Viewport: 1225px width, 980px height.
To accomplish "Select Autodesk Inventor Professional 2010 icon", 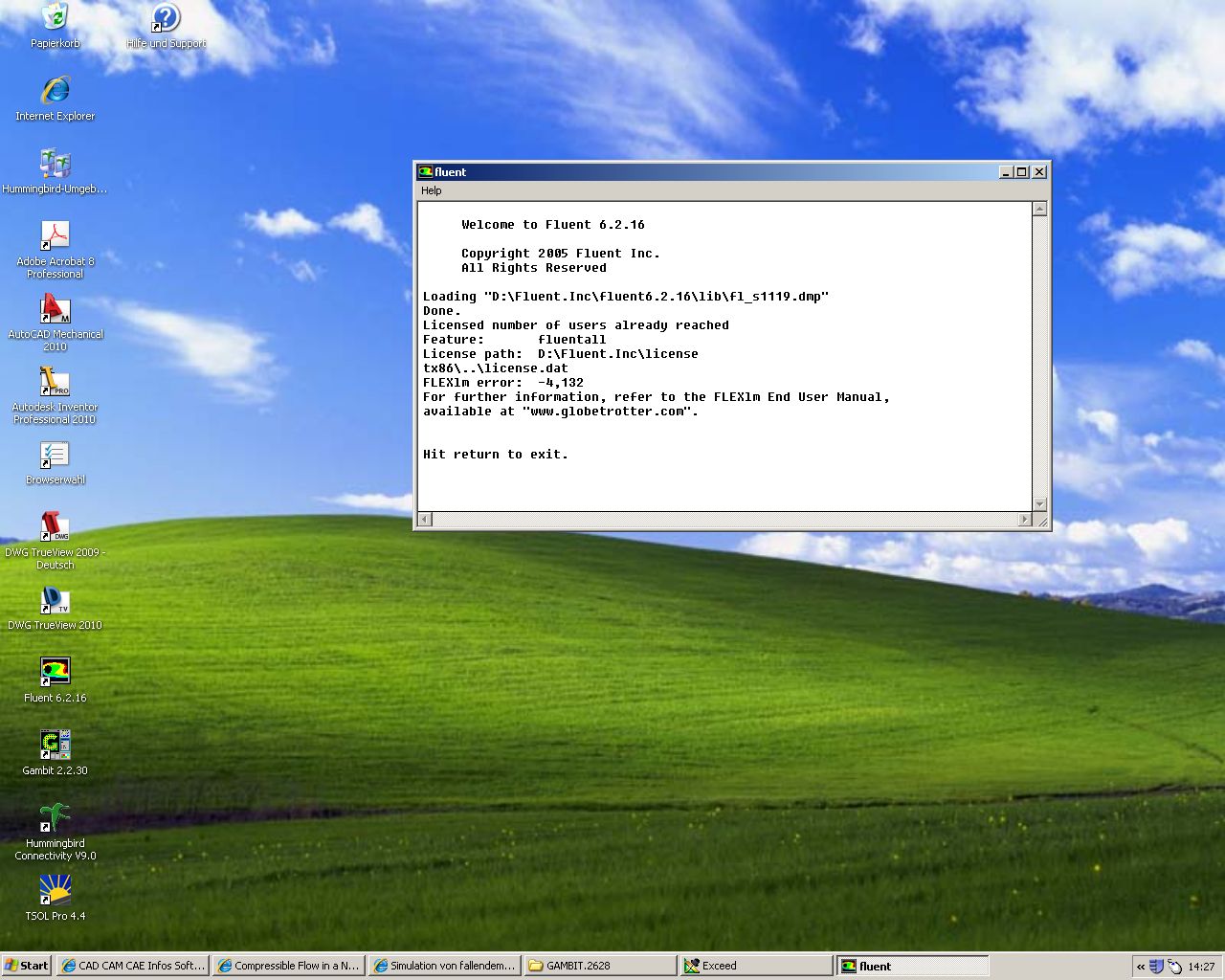I will point(55,396).
